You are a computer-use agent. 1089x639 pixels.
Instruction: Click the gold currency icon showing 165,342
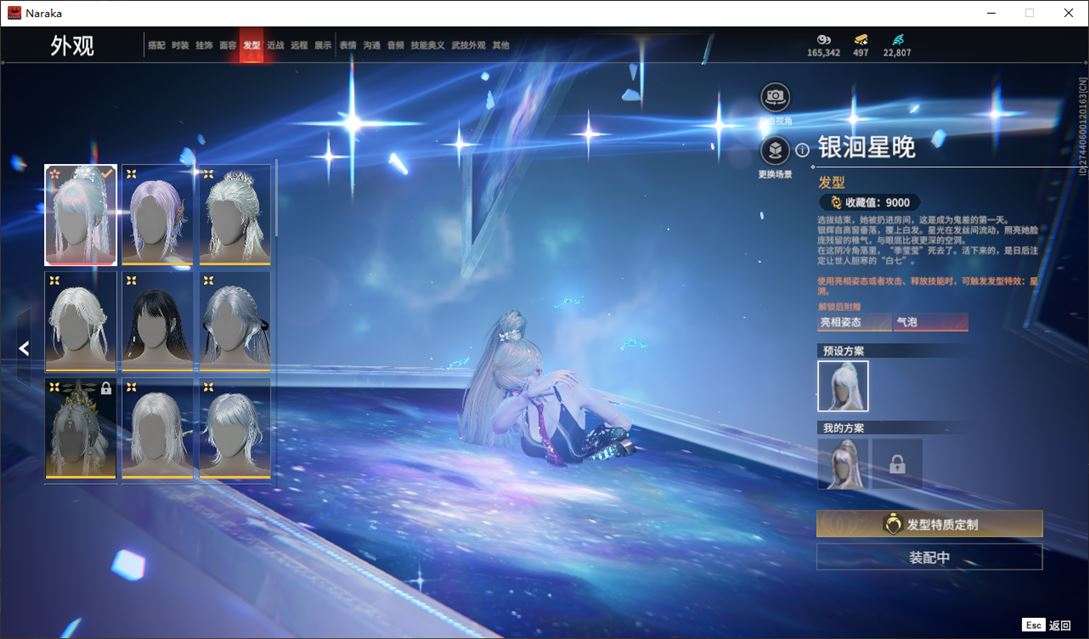click(824, 40)
